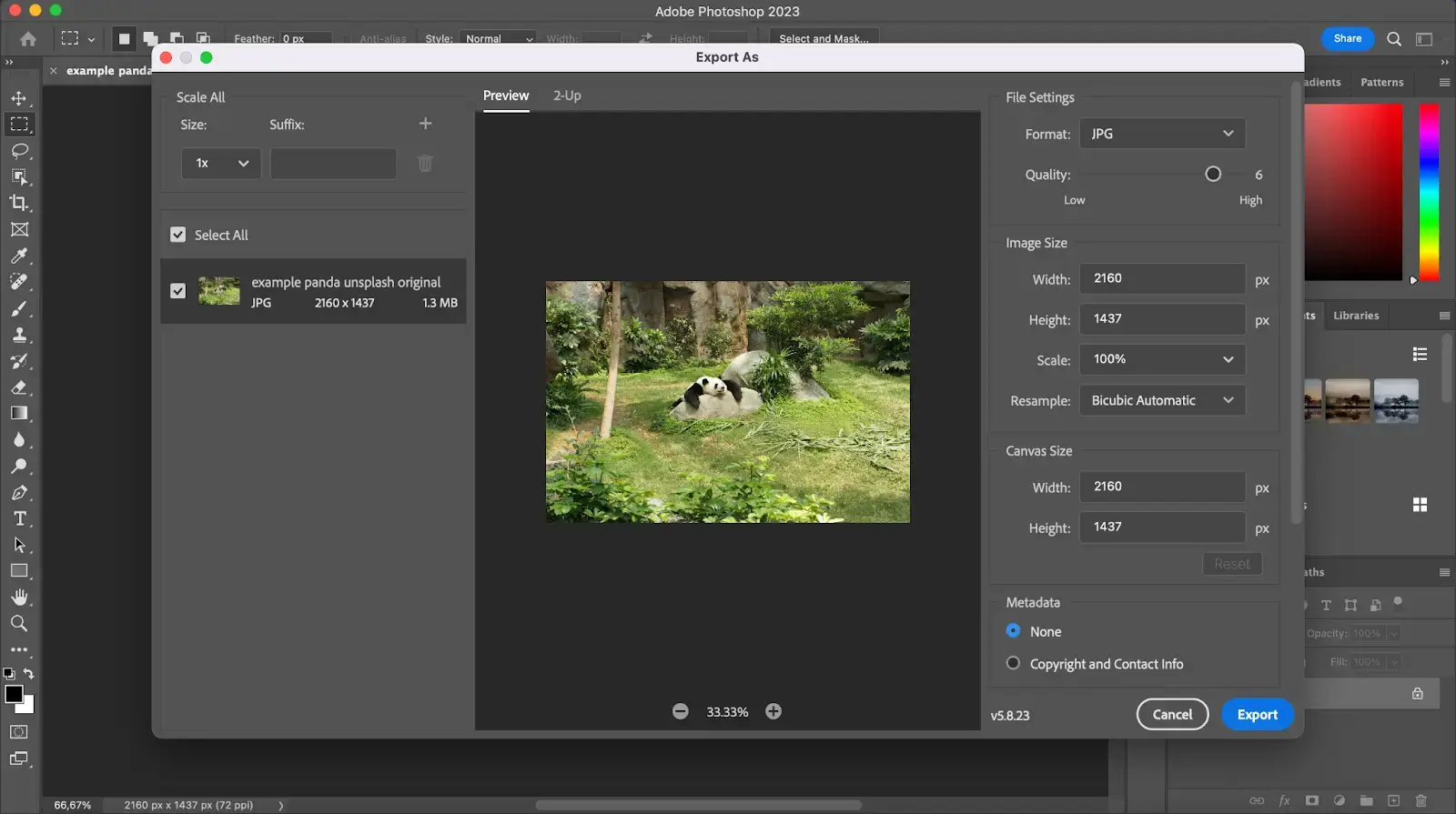The image size is (1456, 814).
Task: Click the Canvas Size Width field
Action: 1162,487
